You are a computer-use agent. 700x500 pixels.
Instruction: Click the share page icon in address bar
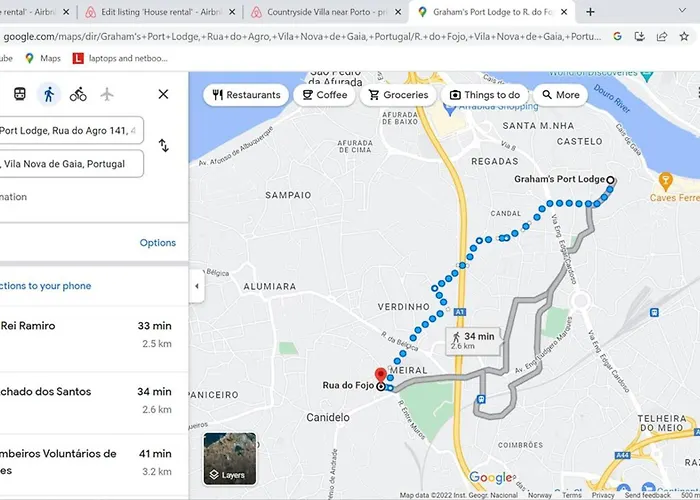(x=662, y=36)
